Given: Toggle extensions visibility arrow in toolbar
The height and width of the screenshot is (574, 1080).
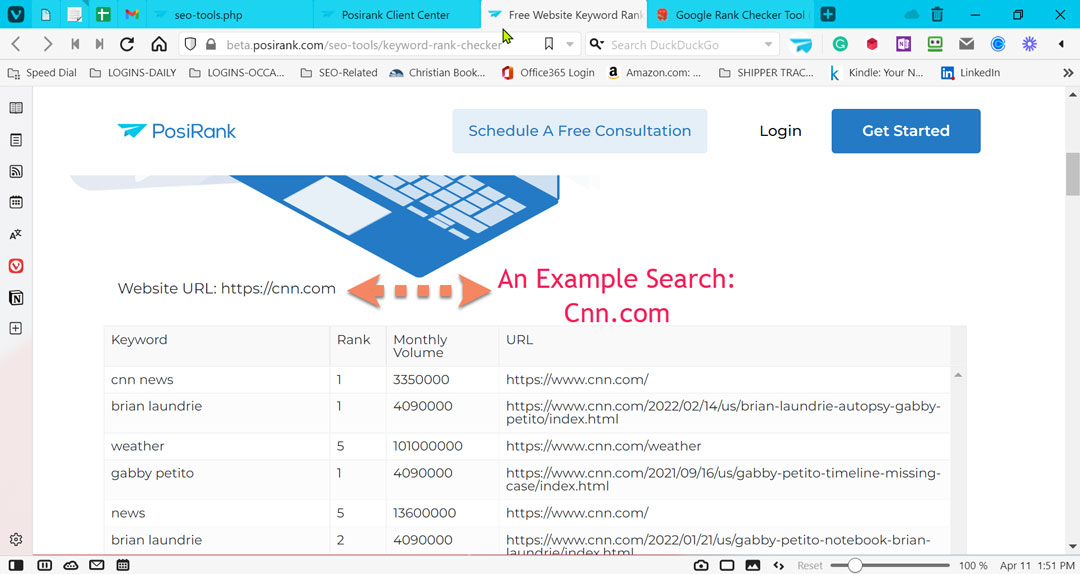Looking at the screenshot, I should (x=1061, y=44).
